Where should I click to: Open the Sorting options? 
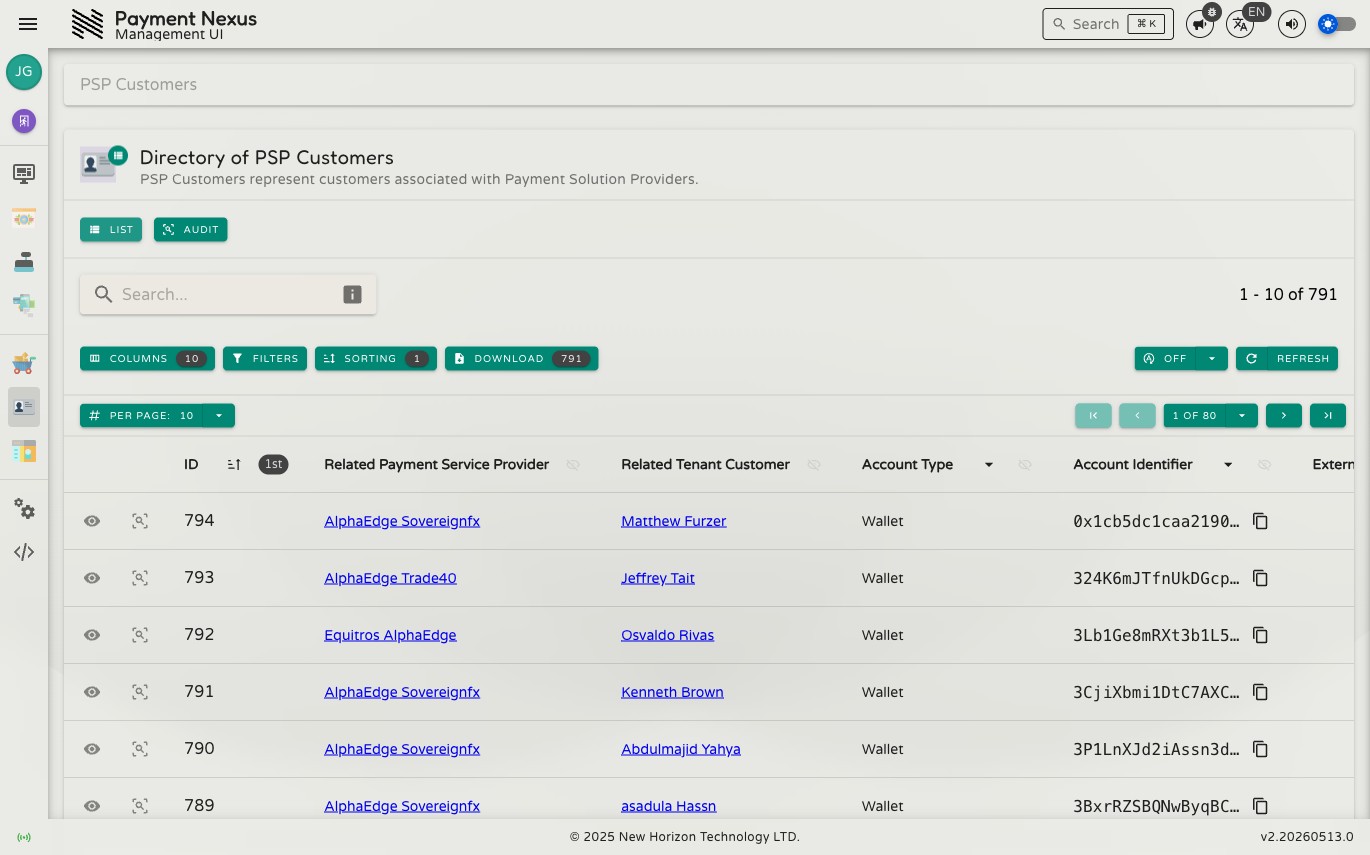point(376,358)
